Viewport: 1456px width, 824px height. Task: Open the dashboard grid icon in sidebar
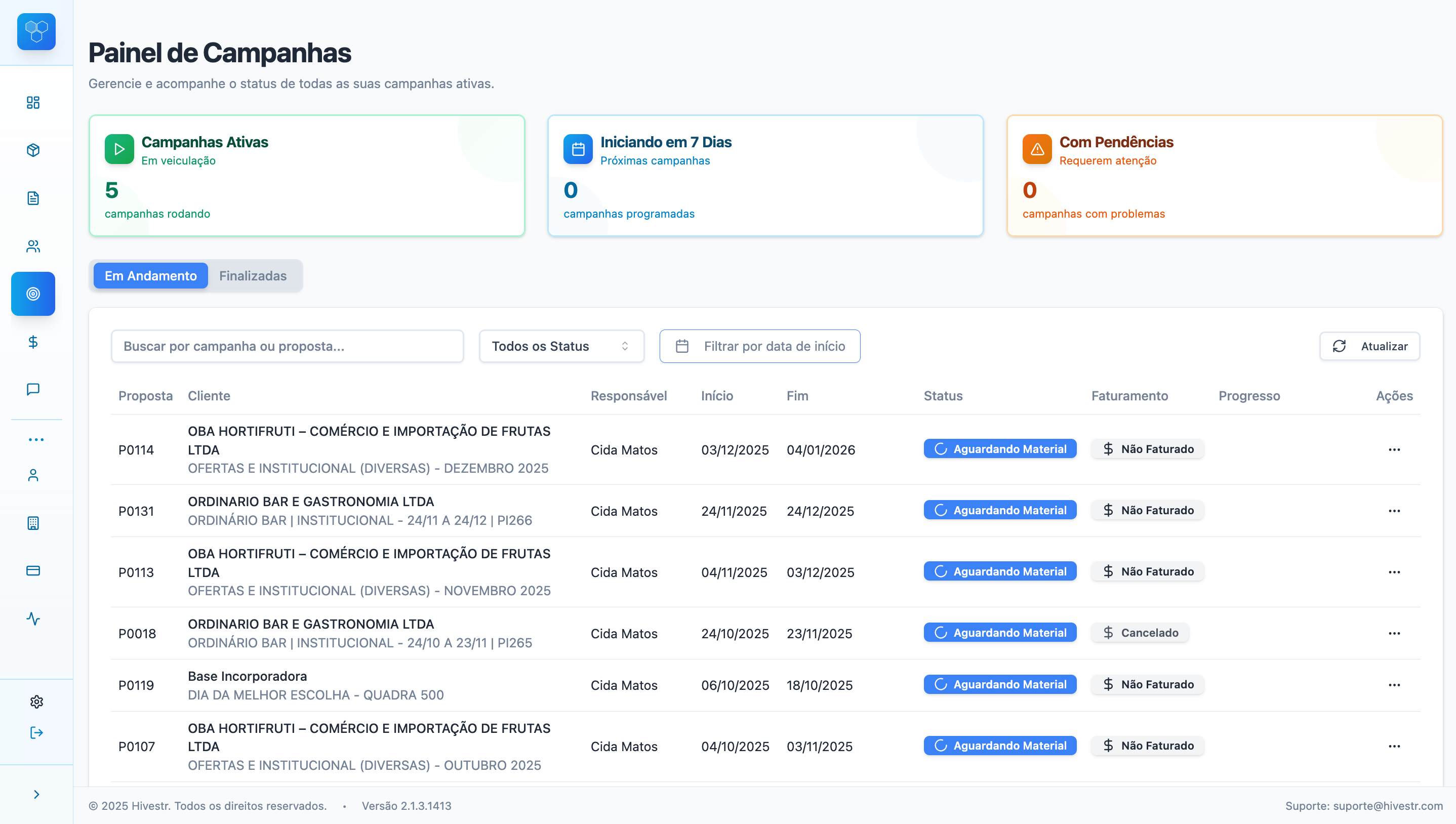33,102
